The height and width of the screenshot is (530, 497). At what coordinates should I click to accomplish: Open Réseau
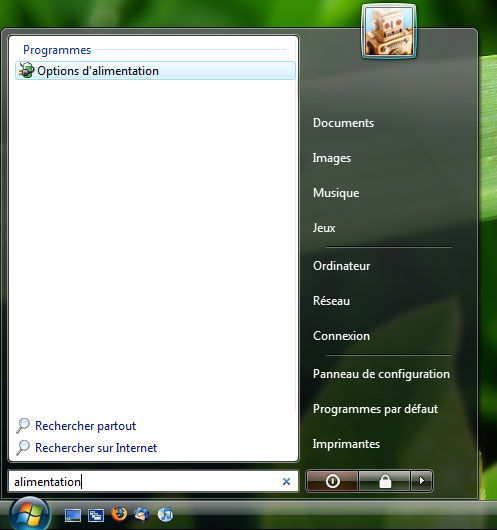coord(331,301)
